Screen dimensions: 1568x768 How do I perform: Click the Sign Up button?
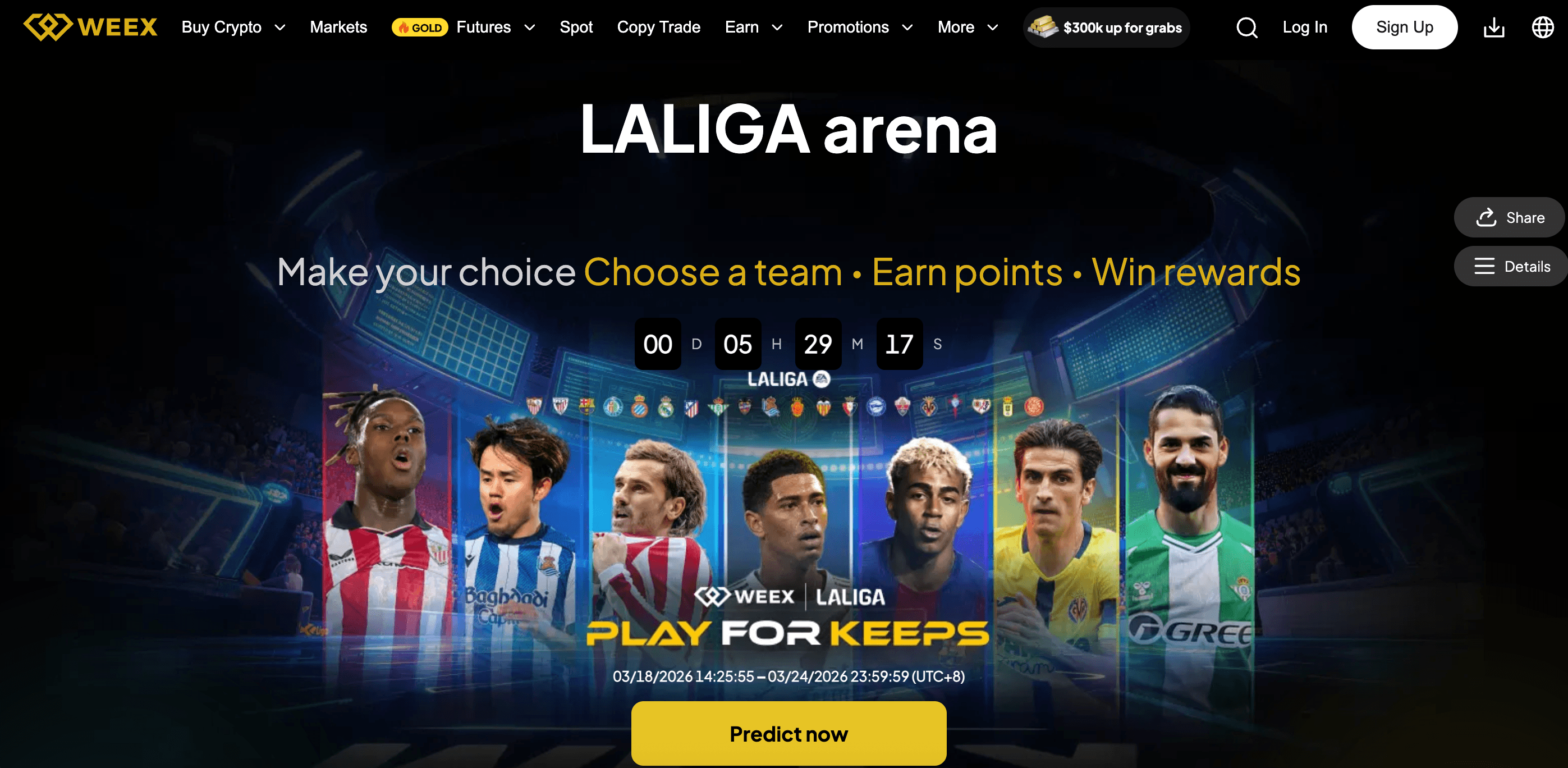coord(1404,28)
